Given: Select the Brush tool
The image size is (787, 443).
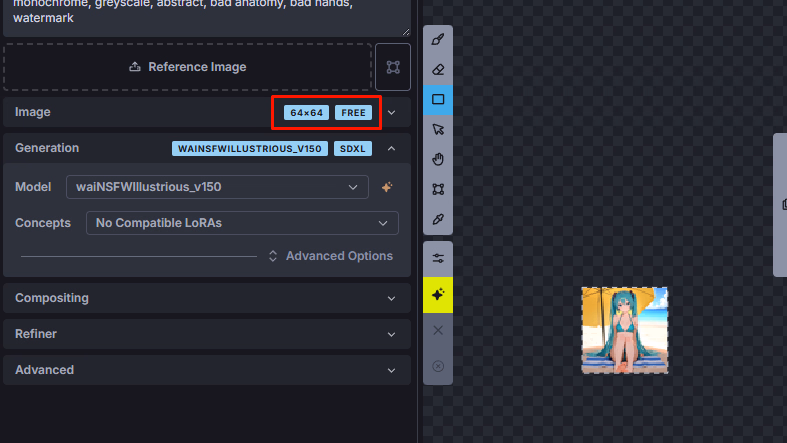Looking at the screenshot, I should coord(437,40).
